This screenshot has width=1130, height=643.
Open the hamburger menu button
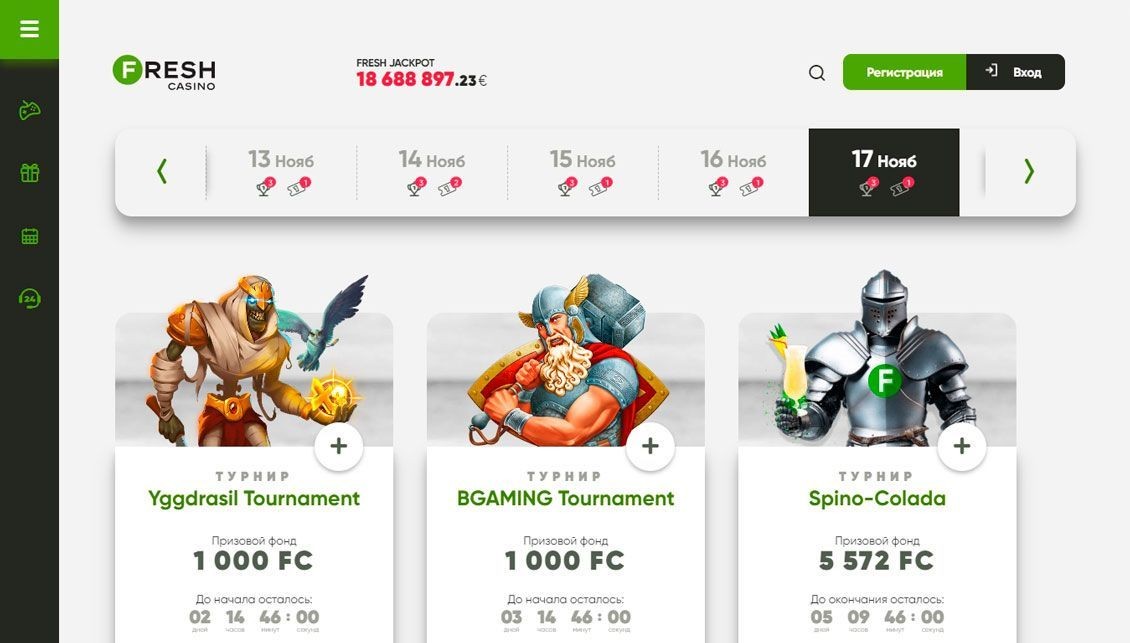30,29
